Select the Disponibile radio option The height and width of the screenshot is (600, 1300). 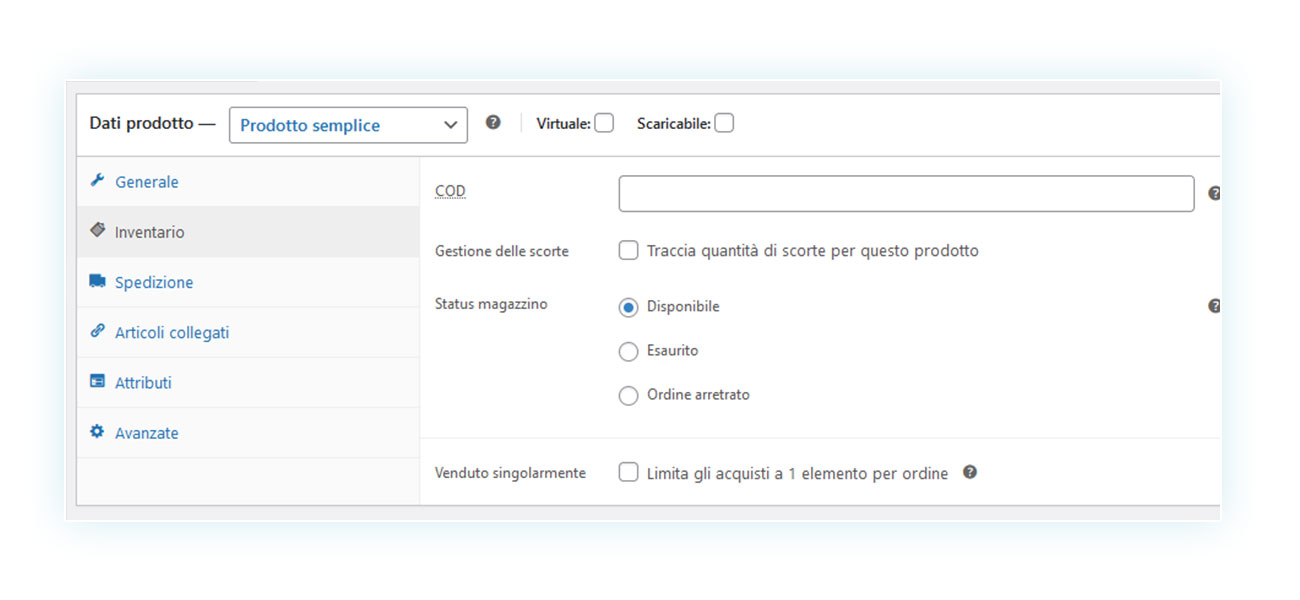(628, 308)
